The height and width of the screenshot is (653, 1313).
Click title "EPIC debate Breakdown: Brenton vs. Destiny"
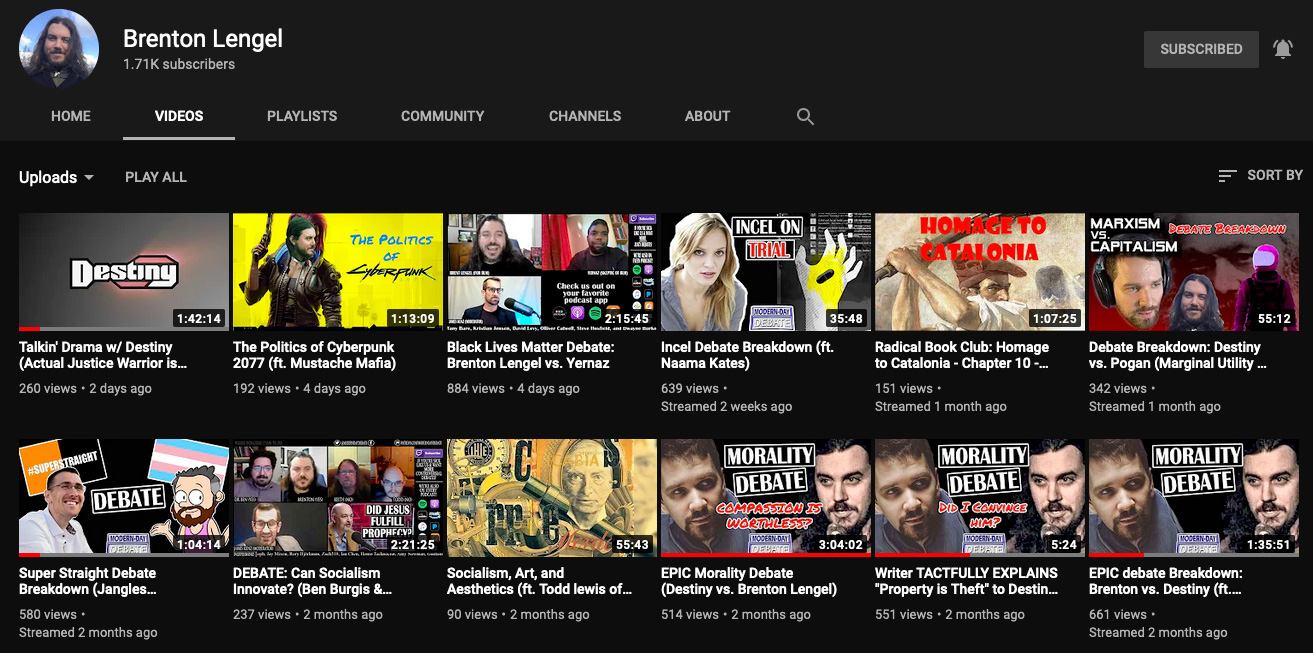(x=1166, y=581)
